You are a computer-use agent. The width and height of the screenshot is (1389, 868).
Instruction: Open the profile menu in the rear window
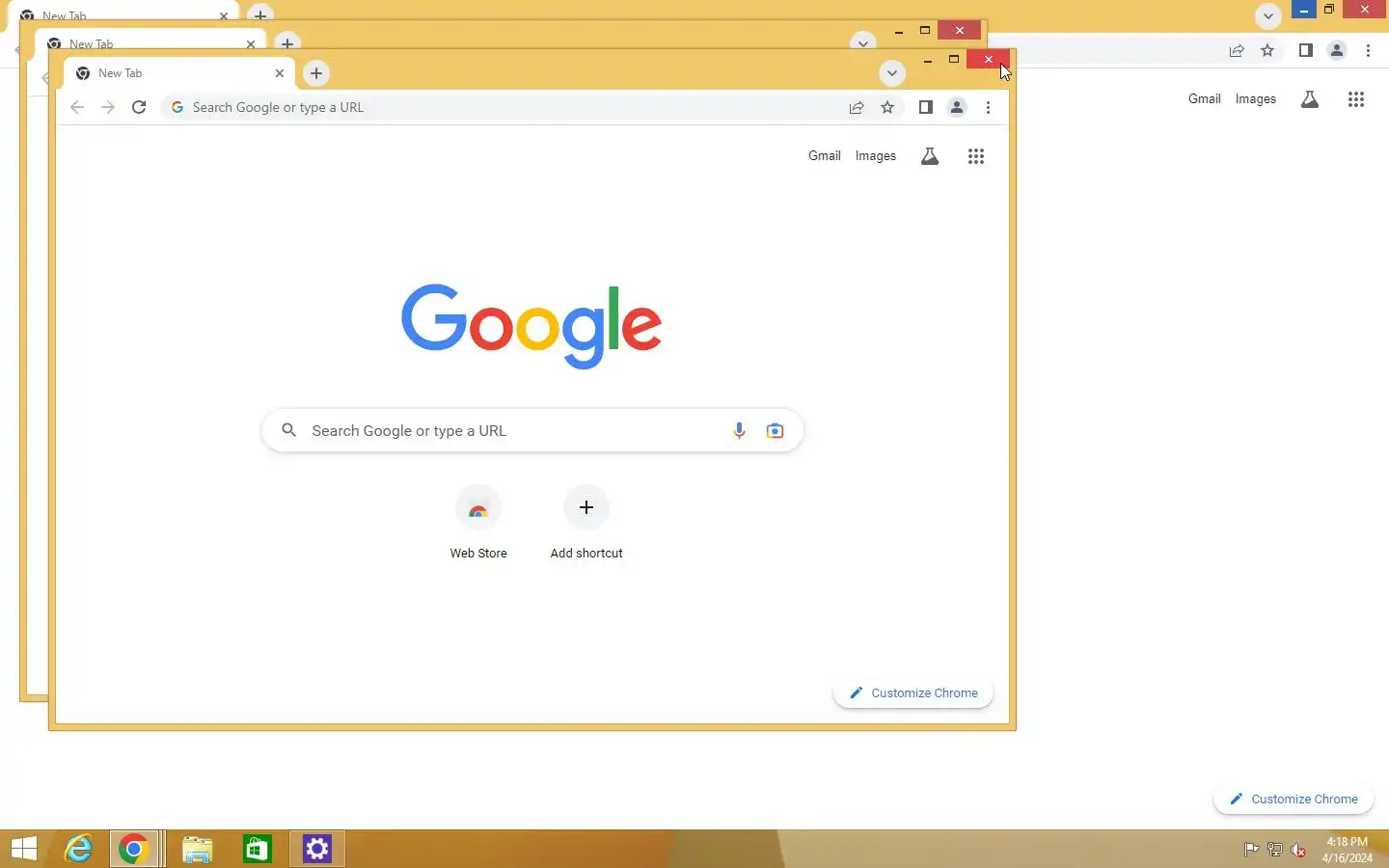(1337, 50)
